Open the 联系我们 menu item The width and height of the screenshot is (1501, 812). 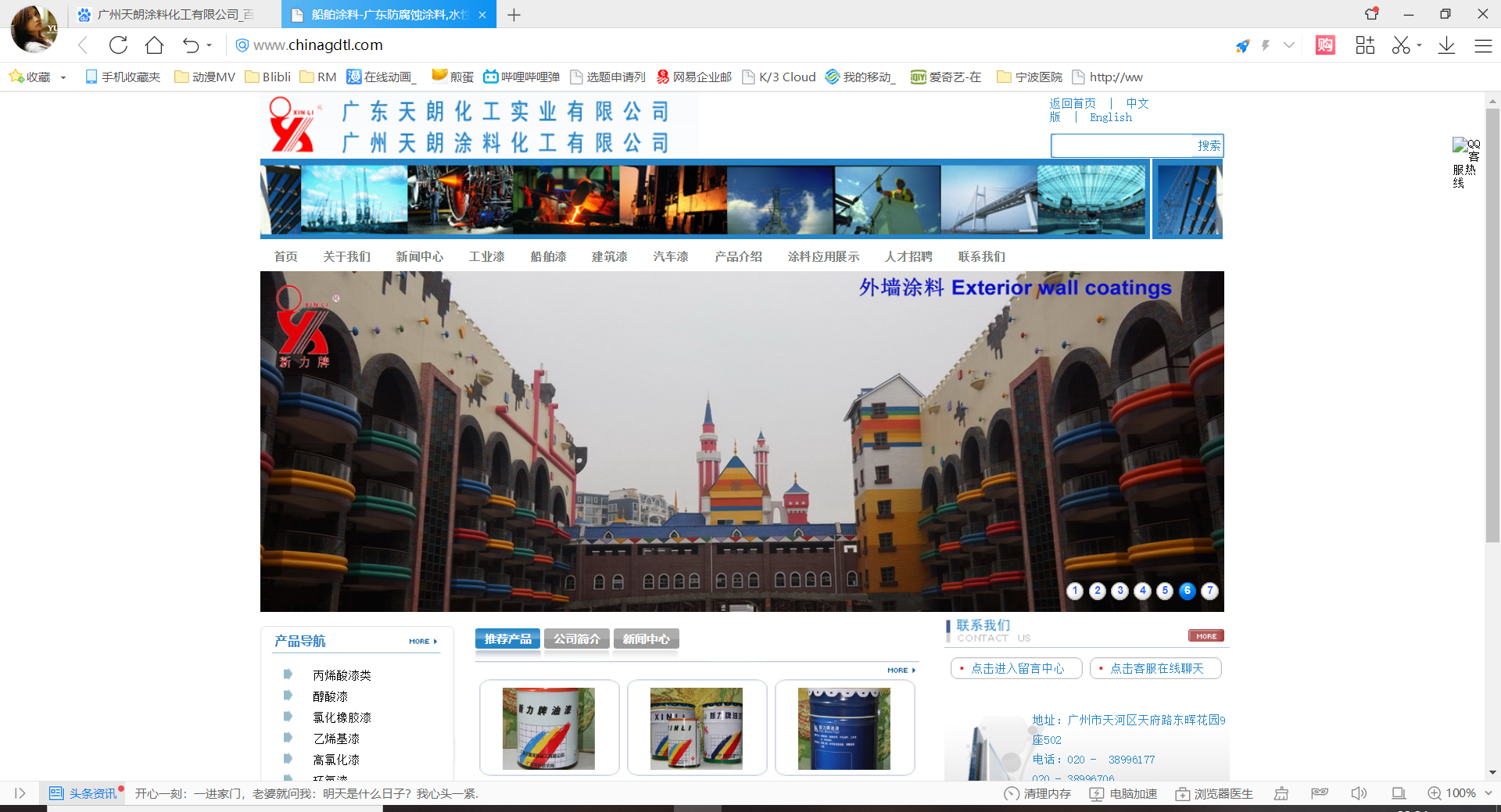(982, 256)
